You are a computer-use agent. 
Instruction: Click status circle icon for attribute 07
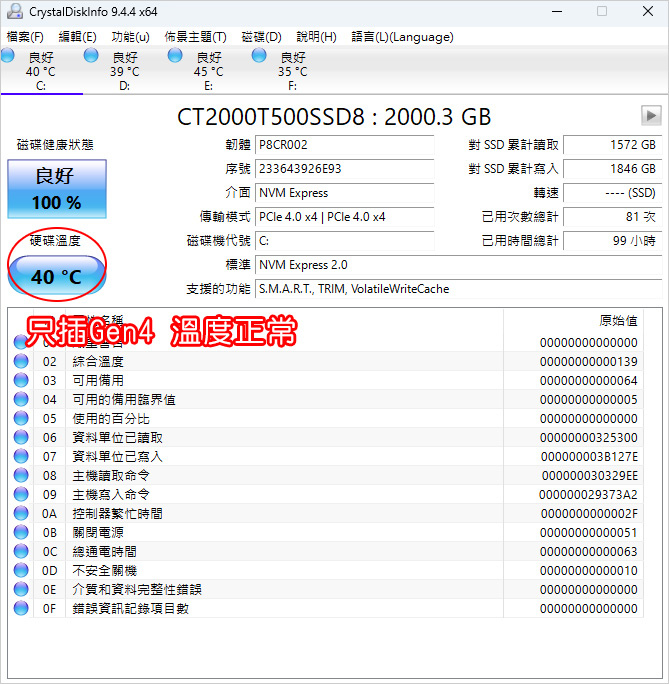click(21, 456)
